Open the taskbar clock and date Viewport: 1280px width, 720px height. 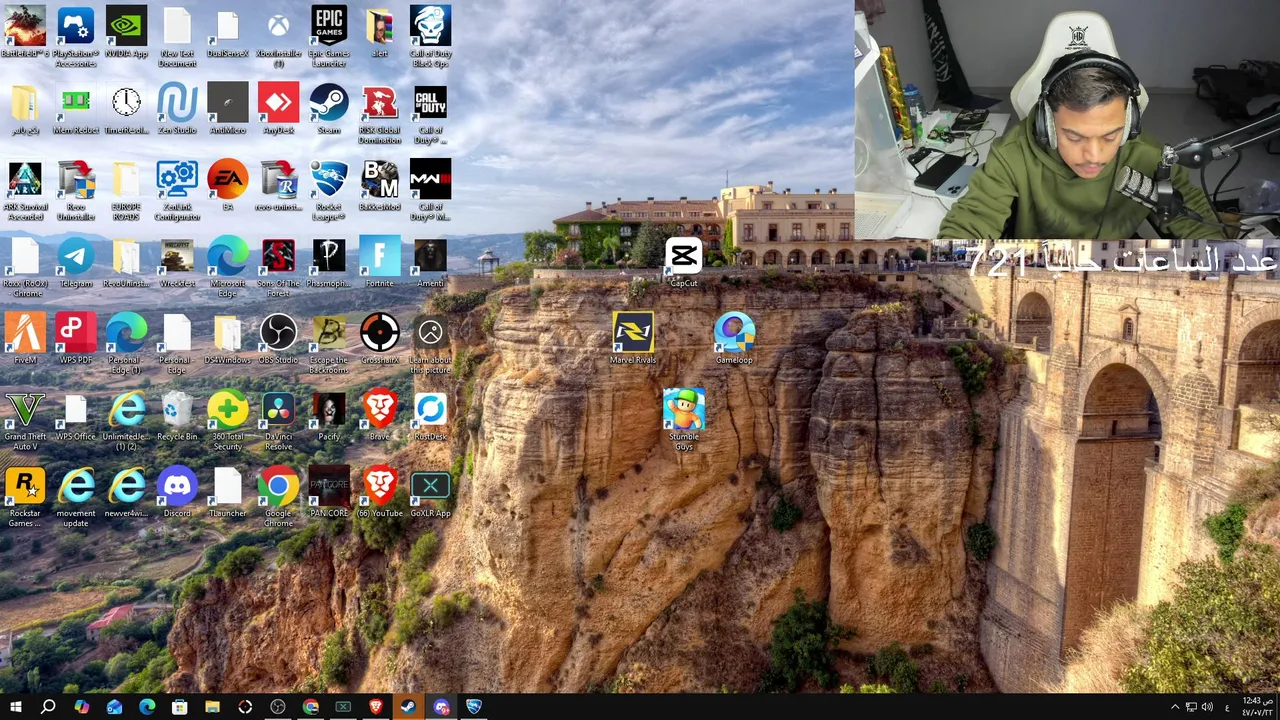[1258, 707]
